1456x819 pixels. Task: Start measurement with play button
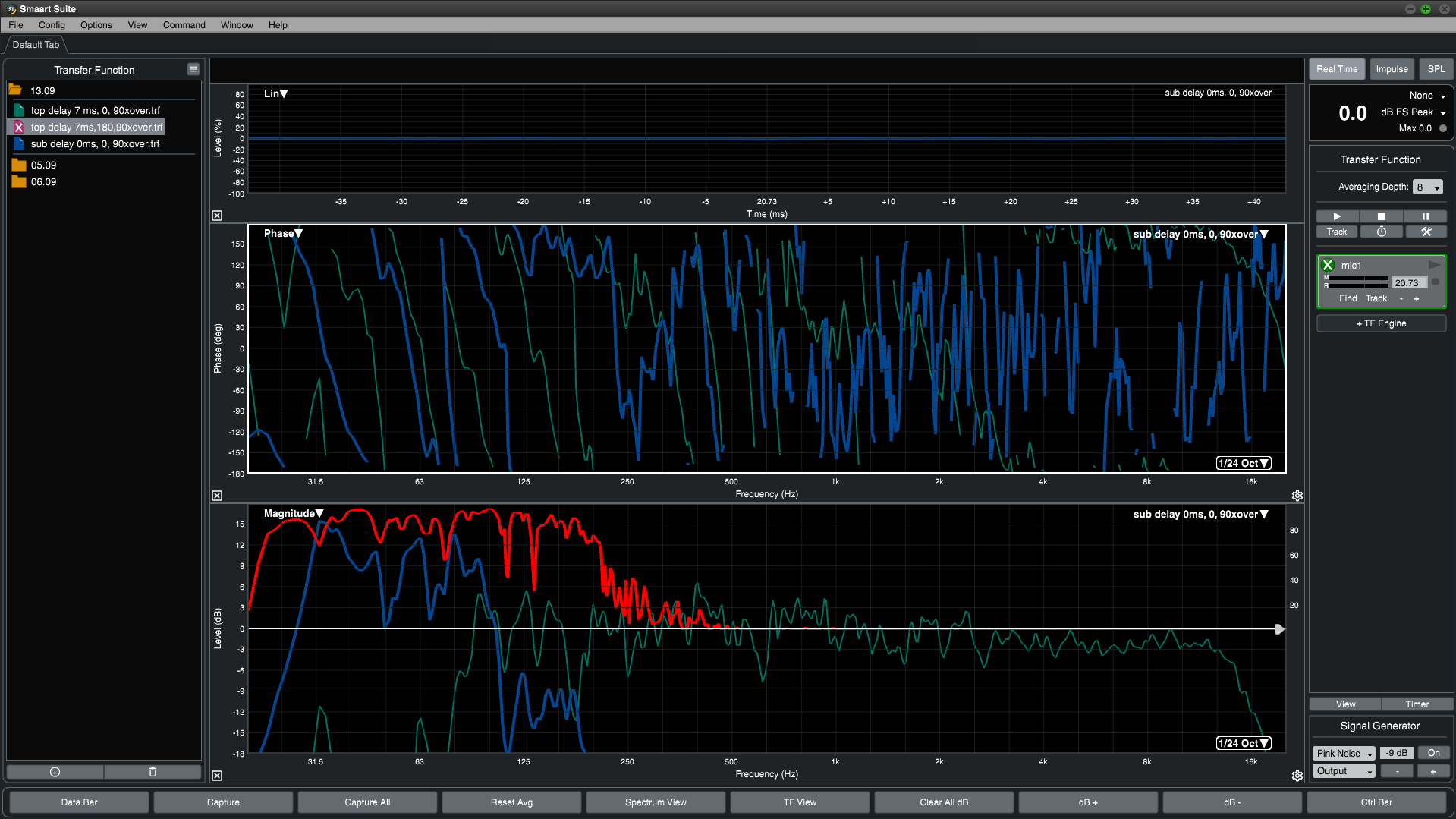click(x=1337, y=216)
